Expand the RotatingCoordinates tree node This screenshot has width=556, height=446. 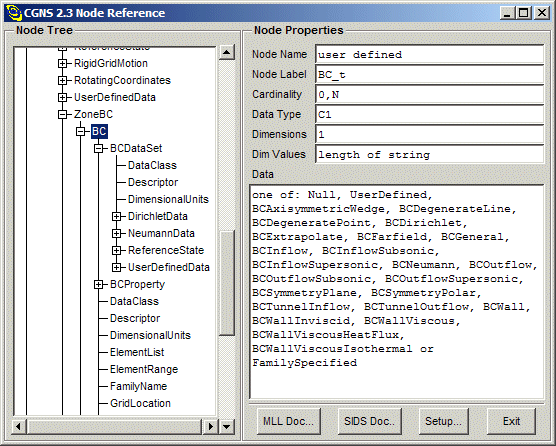coord(62,80)
